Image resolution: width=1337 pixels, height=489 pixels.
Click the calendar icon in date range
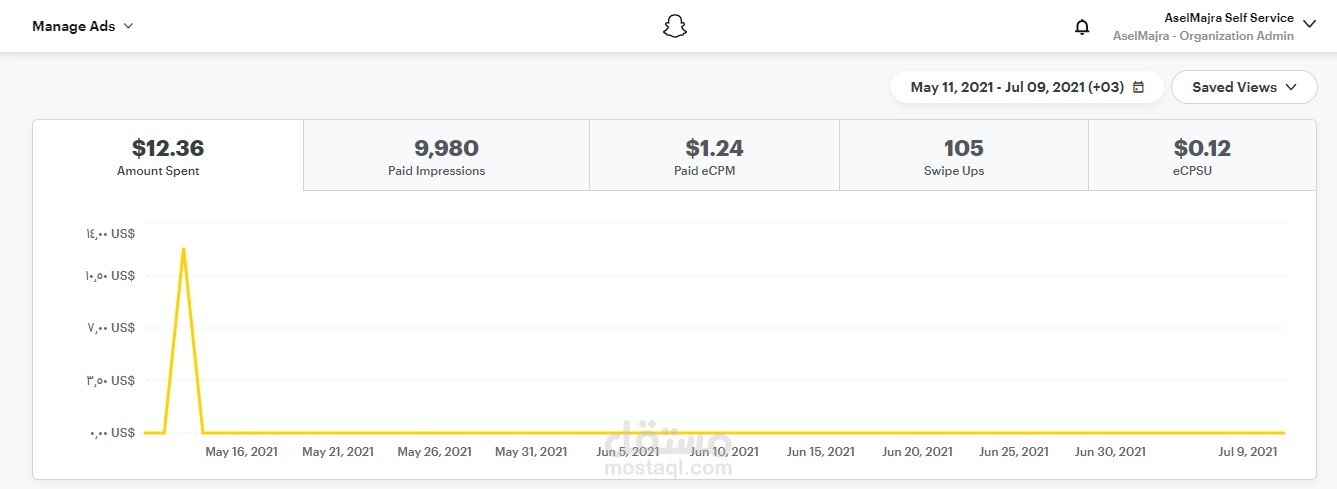tap(1138, 87)
